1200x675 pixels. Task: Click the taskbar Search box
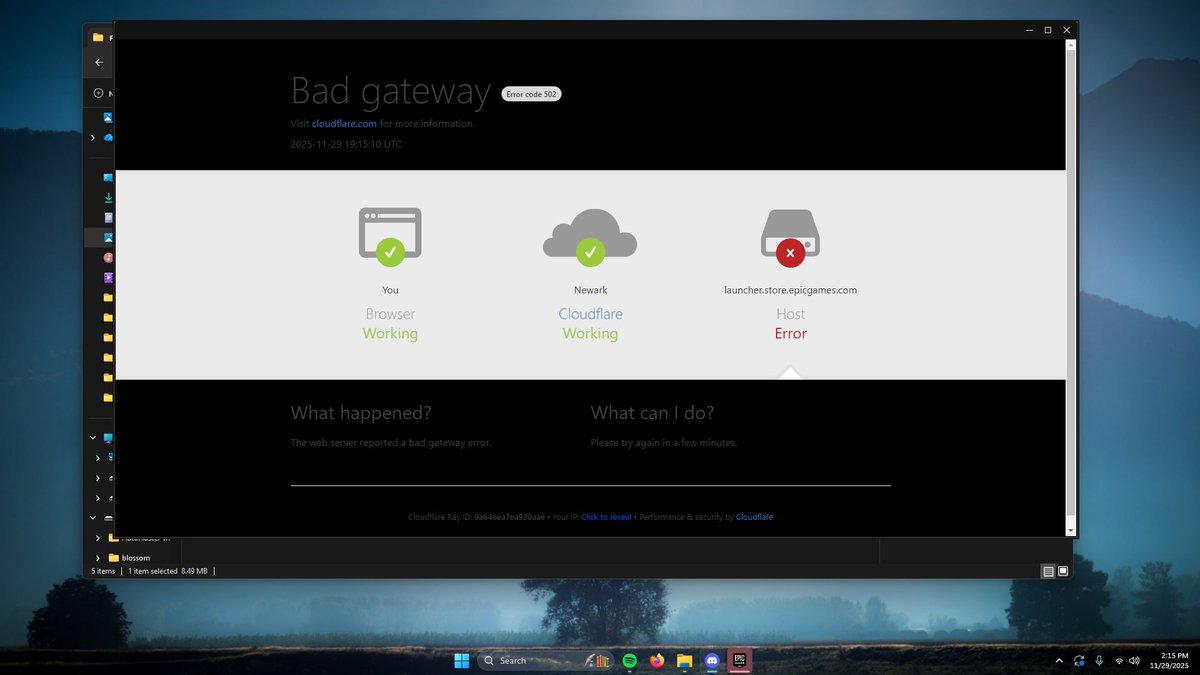545,660
